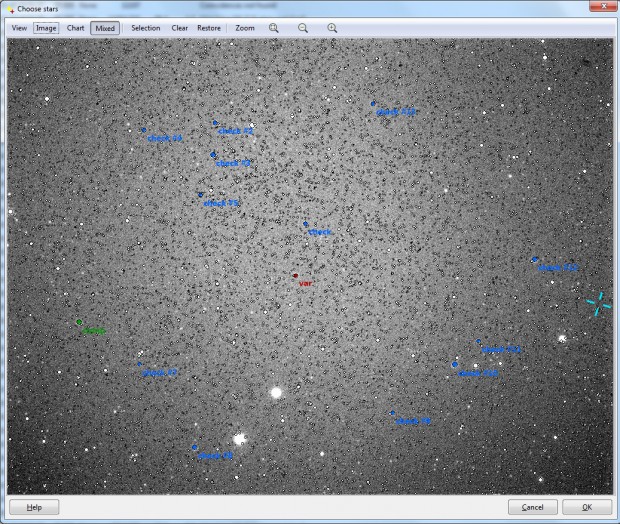
Task: Click the 'check #3' star label
Action: coord(233,163)
